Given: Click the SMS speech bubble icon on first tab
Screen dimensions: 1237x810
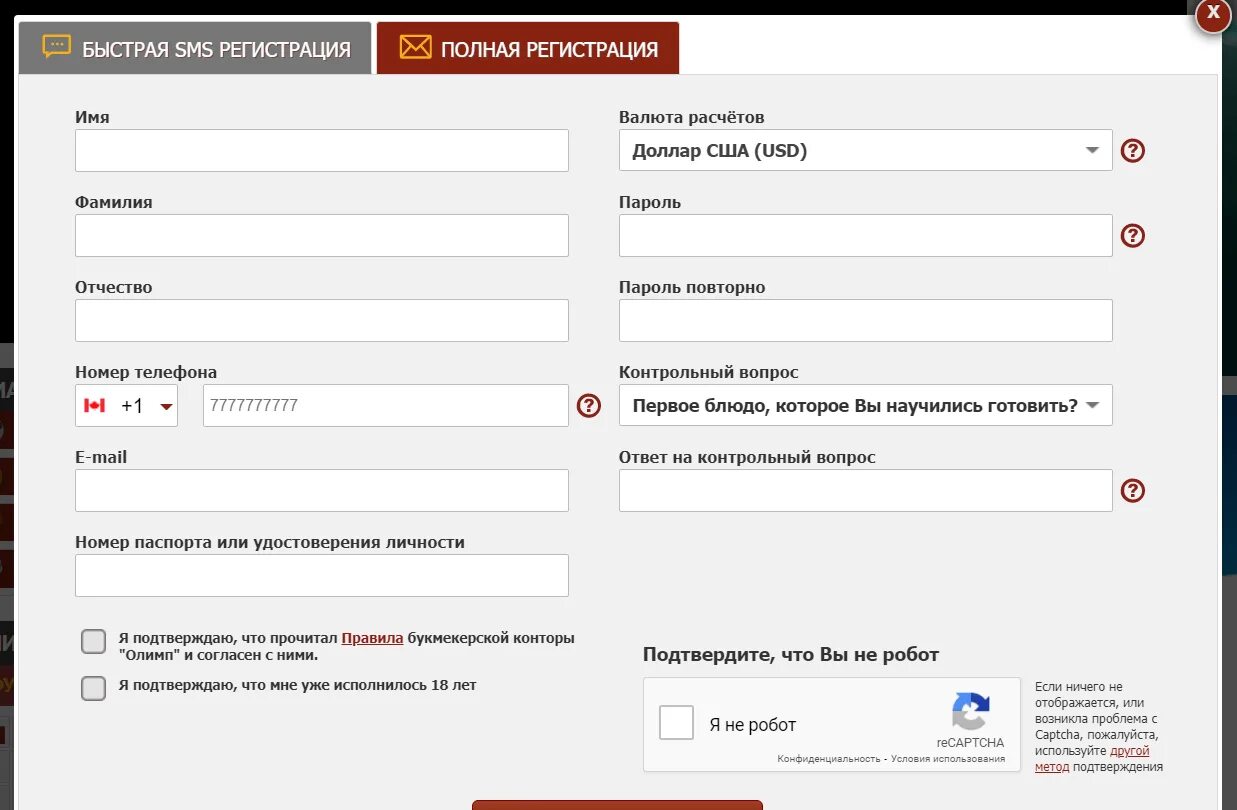Looking at the screenshot, I should point(57,47).
